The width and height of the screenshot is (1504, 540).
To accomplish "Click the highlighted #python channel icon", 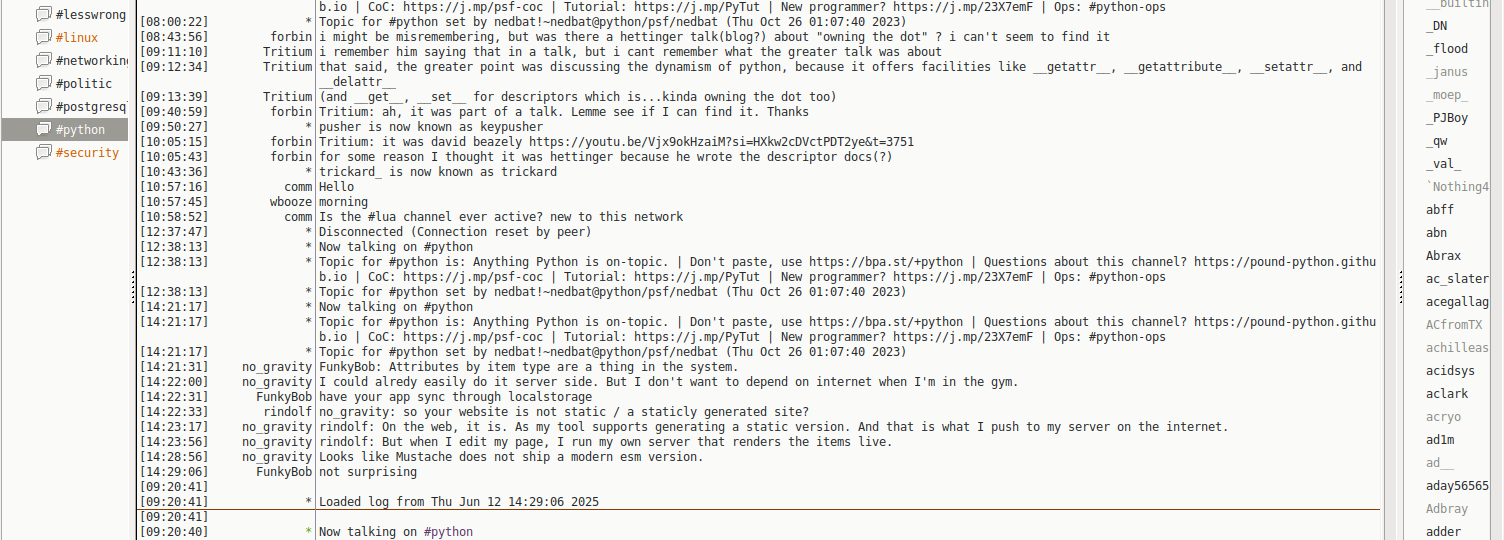I will 43,129.
